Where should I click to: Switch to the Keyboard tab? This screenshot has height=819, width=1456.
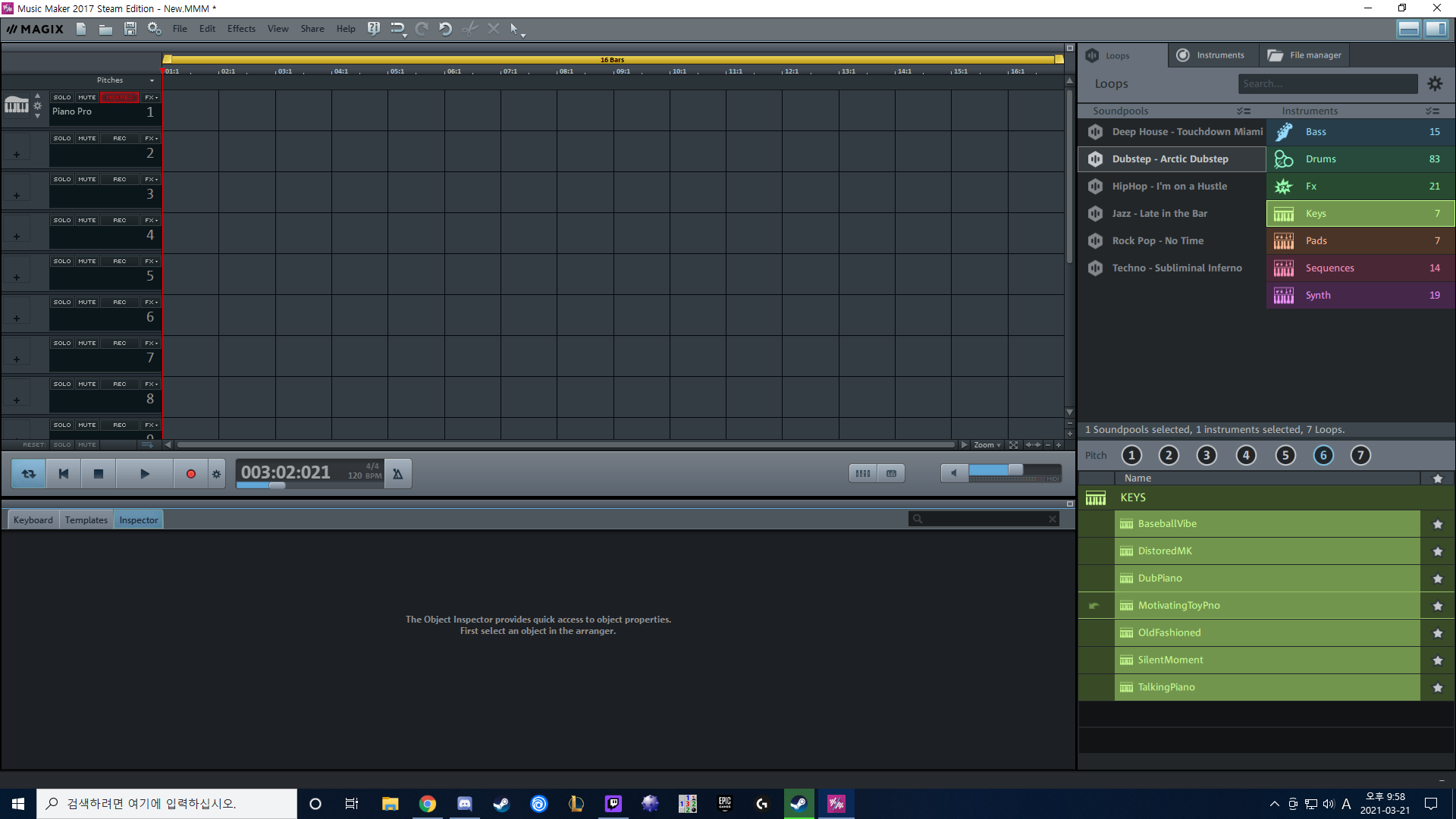(x=33, y=520)
